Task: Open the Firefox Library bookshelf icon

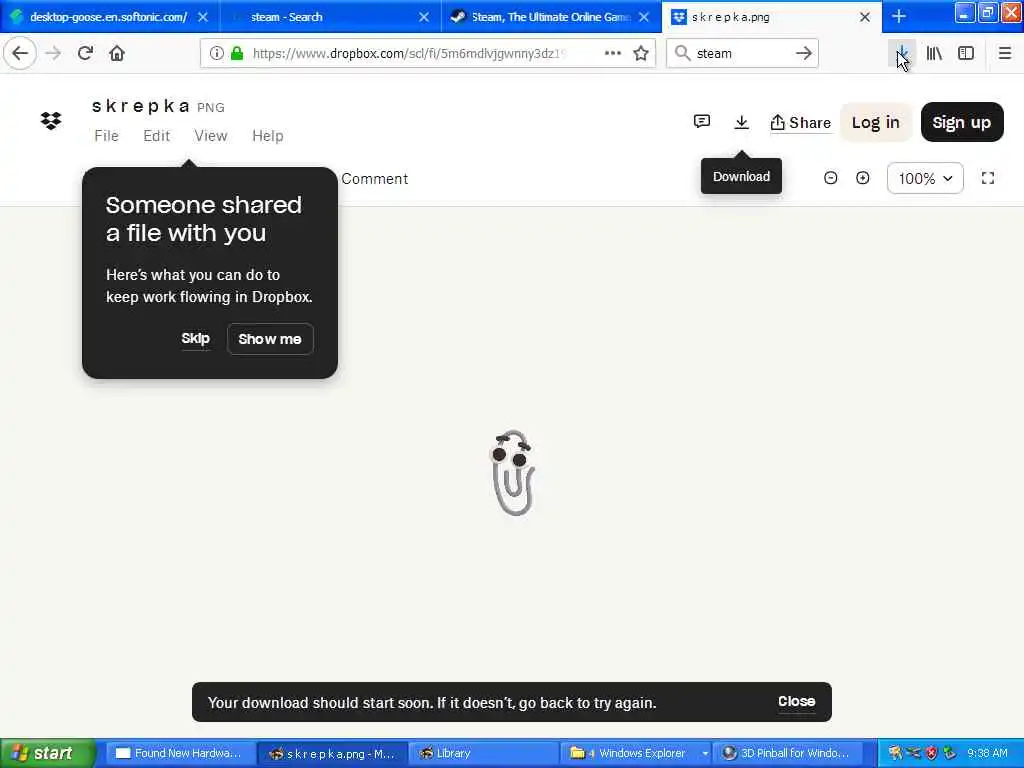Action: (x=934, y=54)
